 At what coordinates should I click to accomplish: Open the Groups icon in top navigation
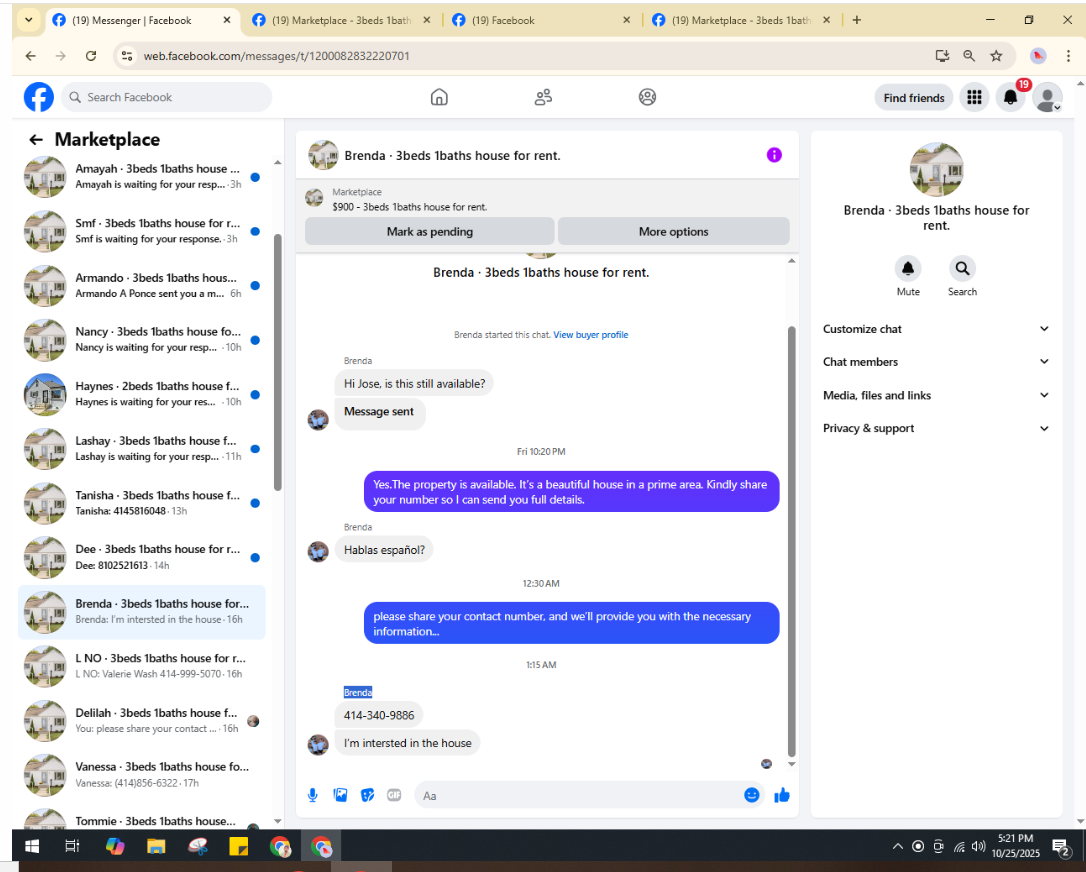pos(647,97)
